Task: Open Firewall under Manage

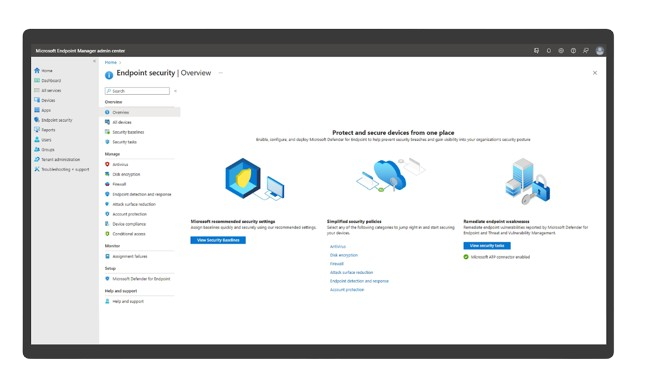Action: pyautogui.click(x=115, y=184)
